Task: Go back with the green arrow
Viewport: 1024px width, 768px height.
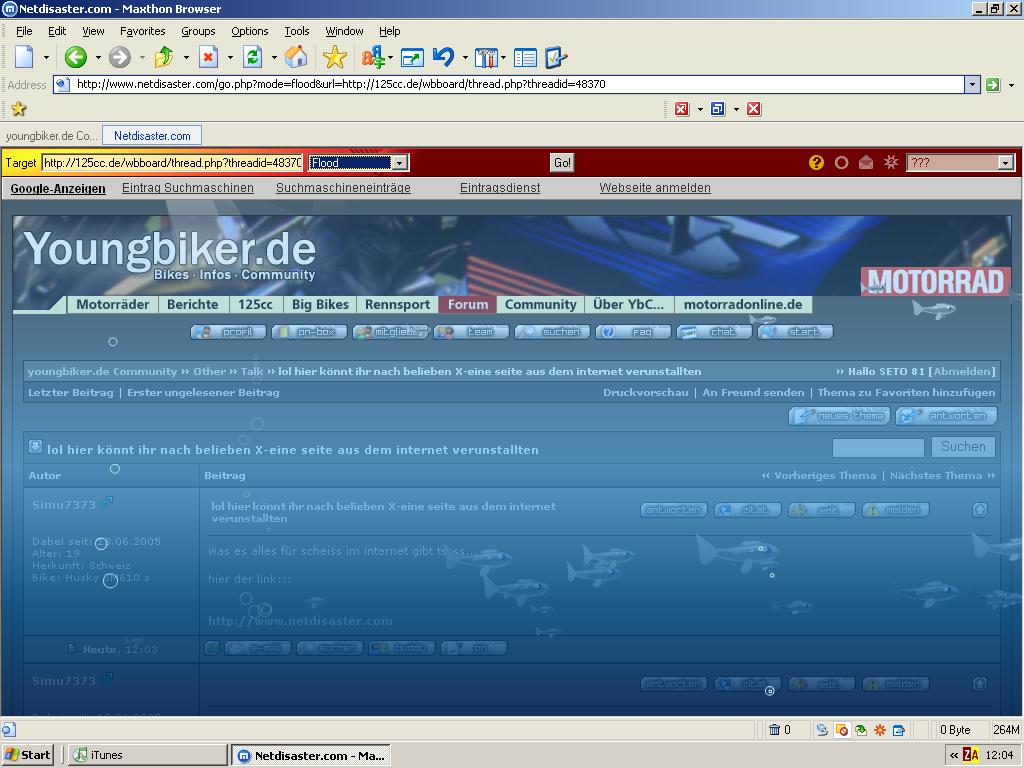Action: point(76,57)
